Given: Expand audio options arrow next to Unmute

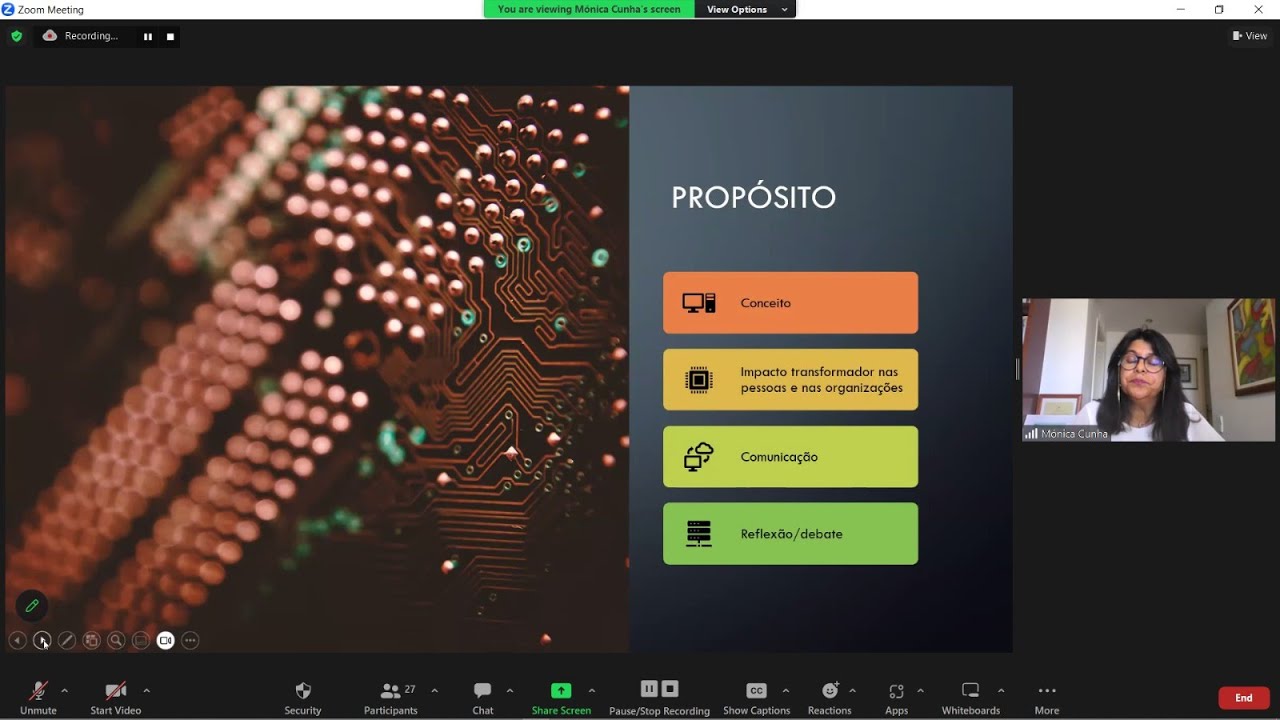Looking at the screenshot, I should point(65,690).
